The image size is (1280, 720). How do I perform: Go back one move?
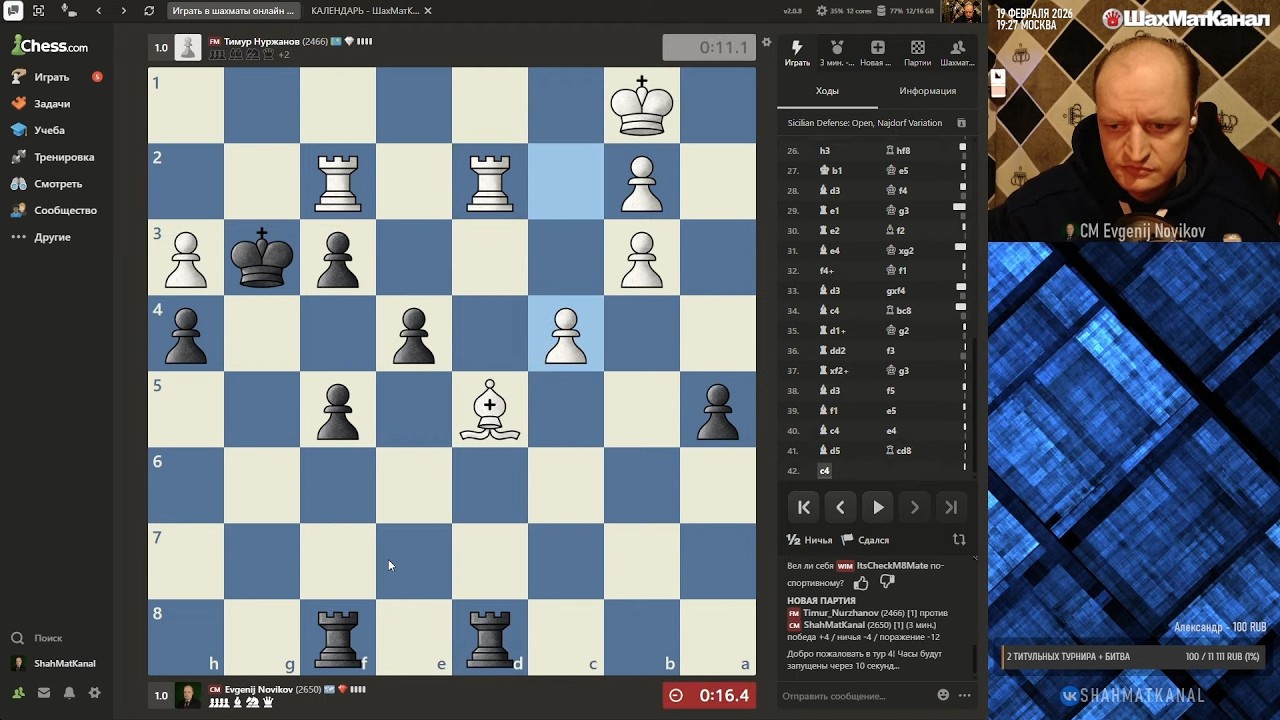coord(840,507)
